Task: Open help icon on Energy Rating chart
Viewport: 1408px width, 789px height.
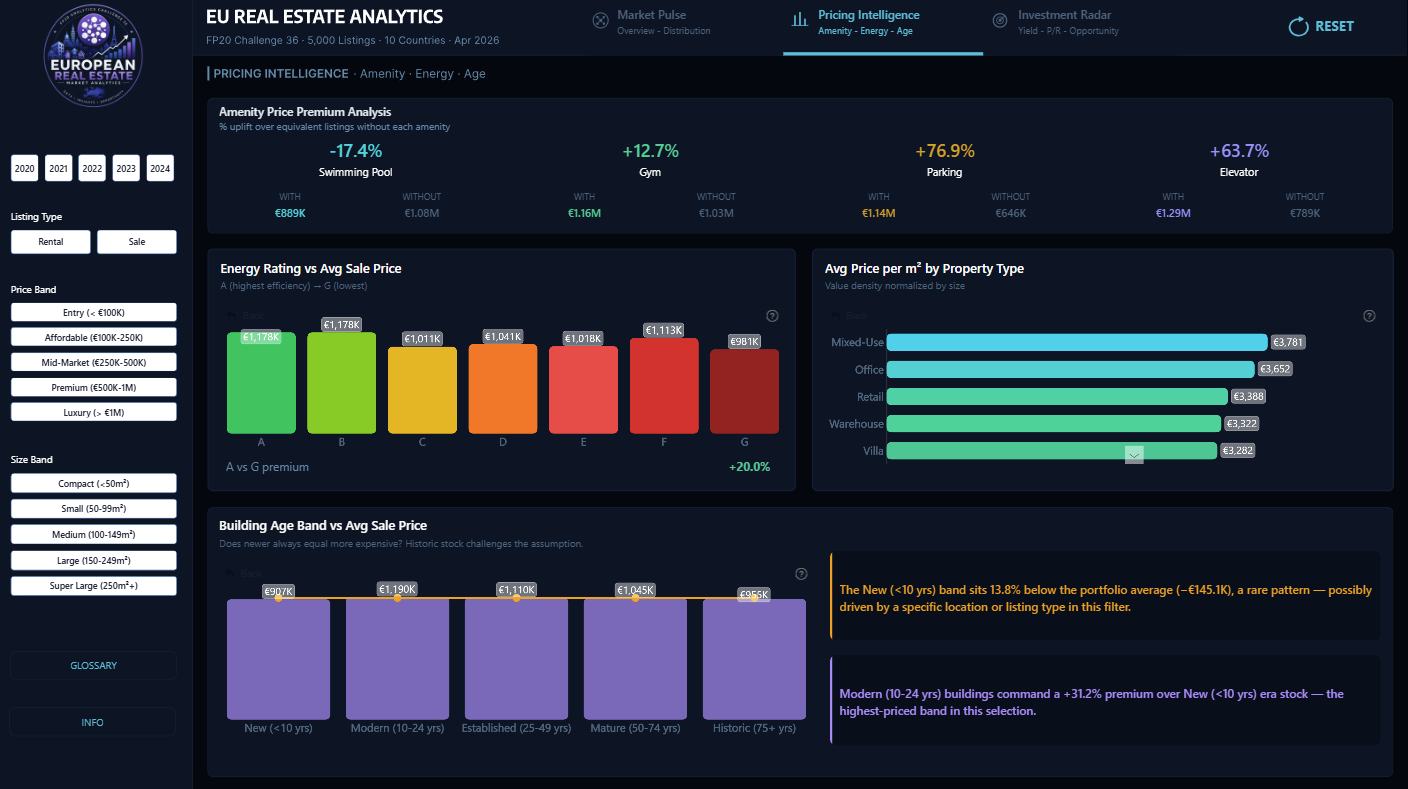Action: pyautogui.click(x=772, y=316)
